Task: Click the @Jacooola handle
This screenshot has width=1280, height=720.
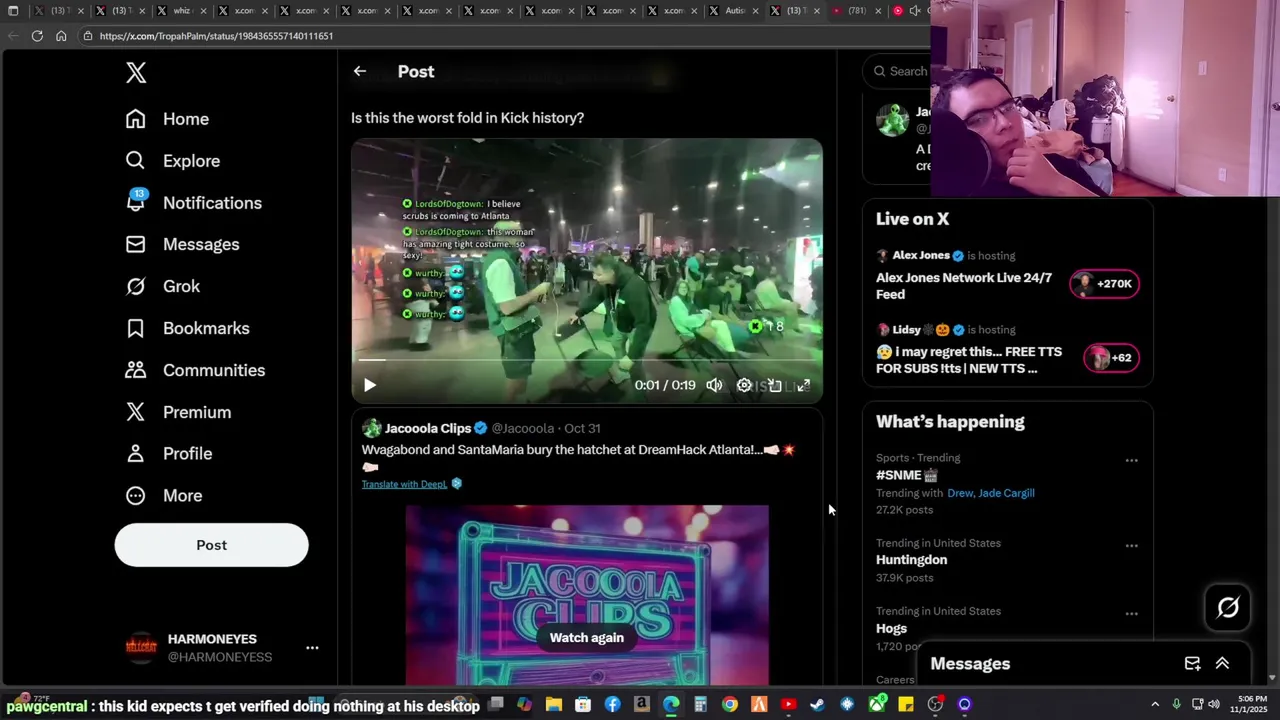Action: (522, 428)
